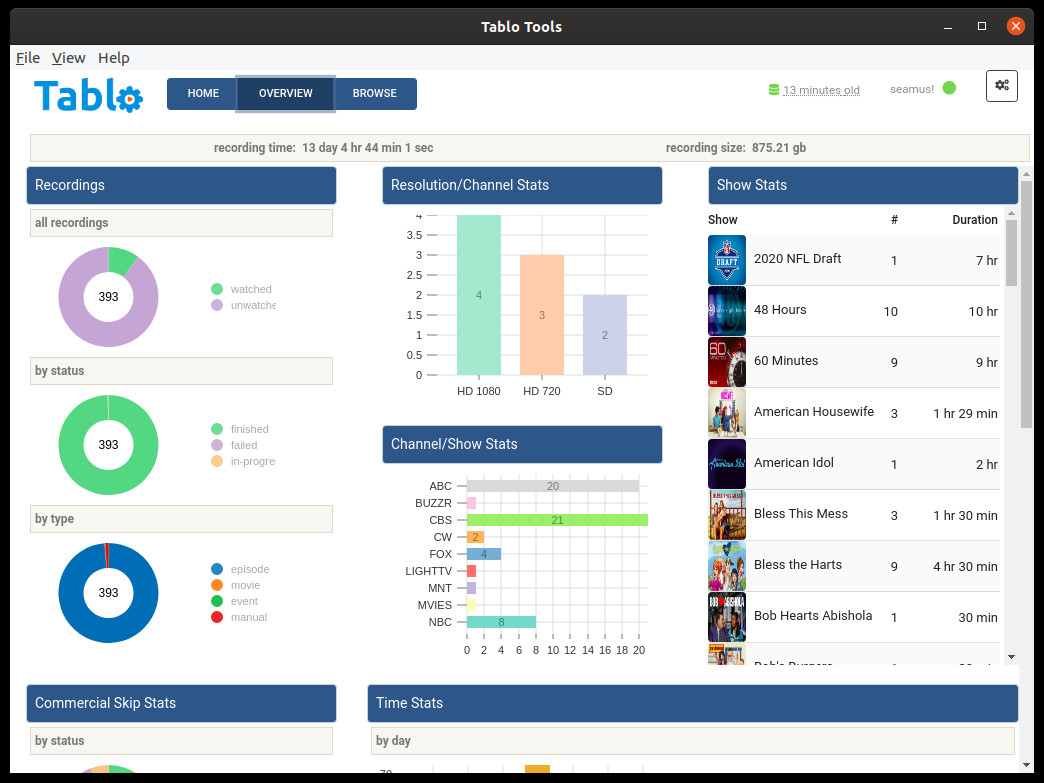Image resolution: width=1044 pixels, height=783 pixels.
Task: Click the green seamus! connection status dot
Action: click(949, 88)
